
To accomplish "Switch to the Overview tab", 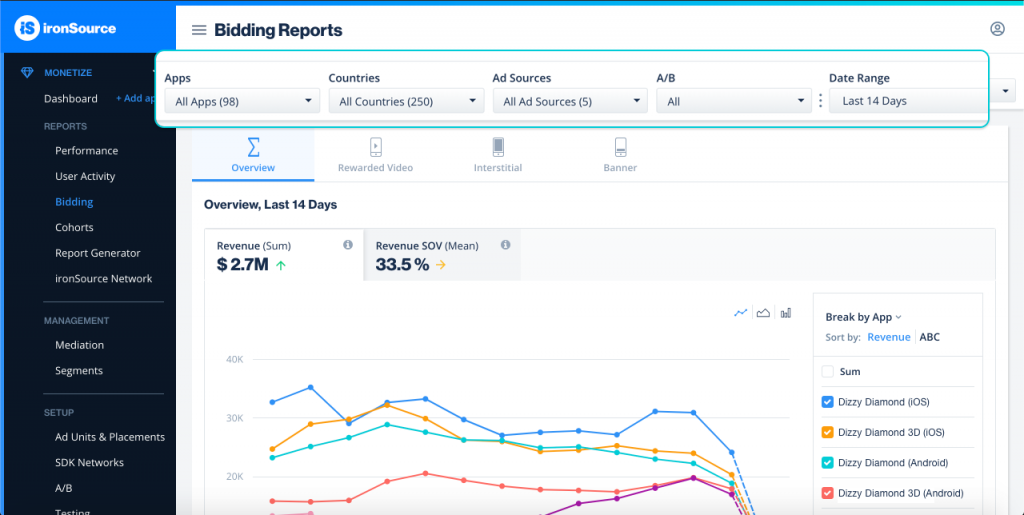I will pyautogui.click(x=253, y=155).
